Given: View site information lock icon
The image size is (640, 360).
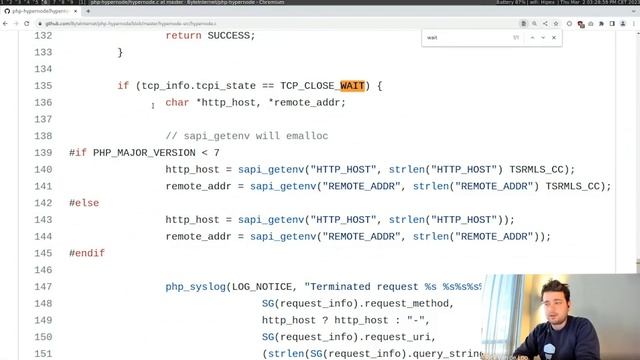Looking at the screenshot, I should click(x=40, y=24).
